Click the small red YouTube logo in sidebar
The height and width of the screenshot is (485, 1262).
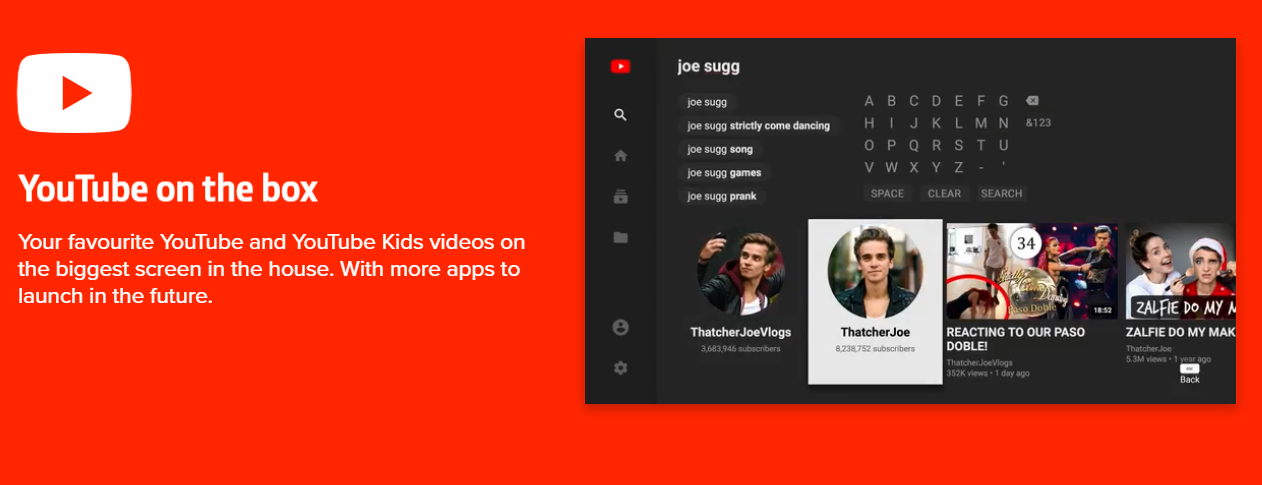[620, 67]
